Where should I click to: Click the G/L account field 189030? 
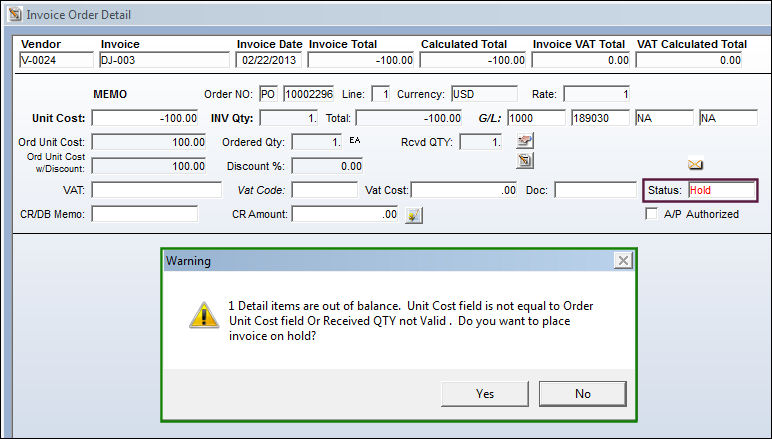pyautogui.click(x=600, y=118)
